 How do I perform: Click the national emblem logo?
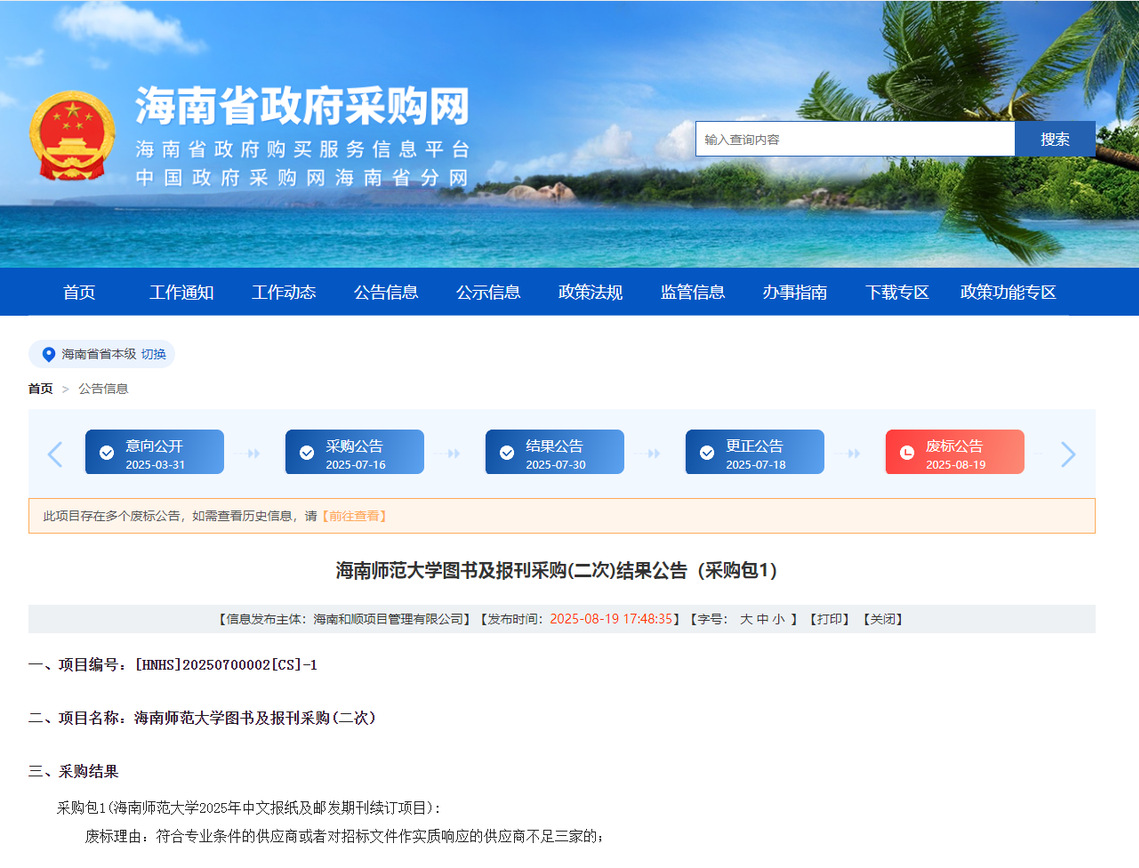pos(72,136)
